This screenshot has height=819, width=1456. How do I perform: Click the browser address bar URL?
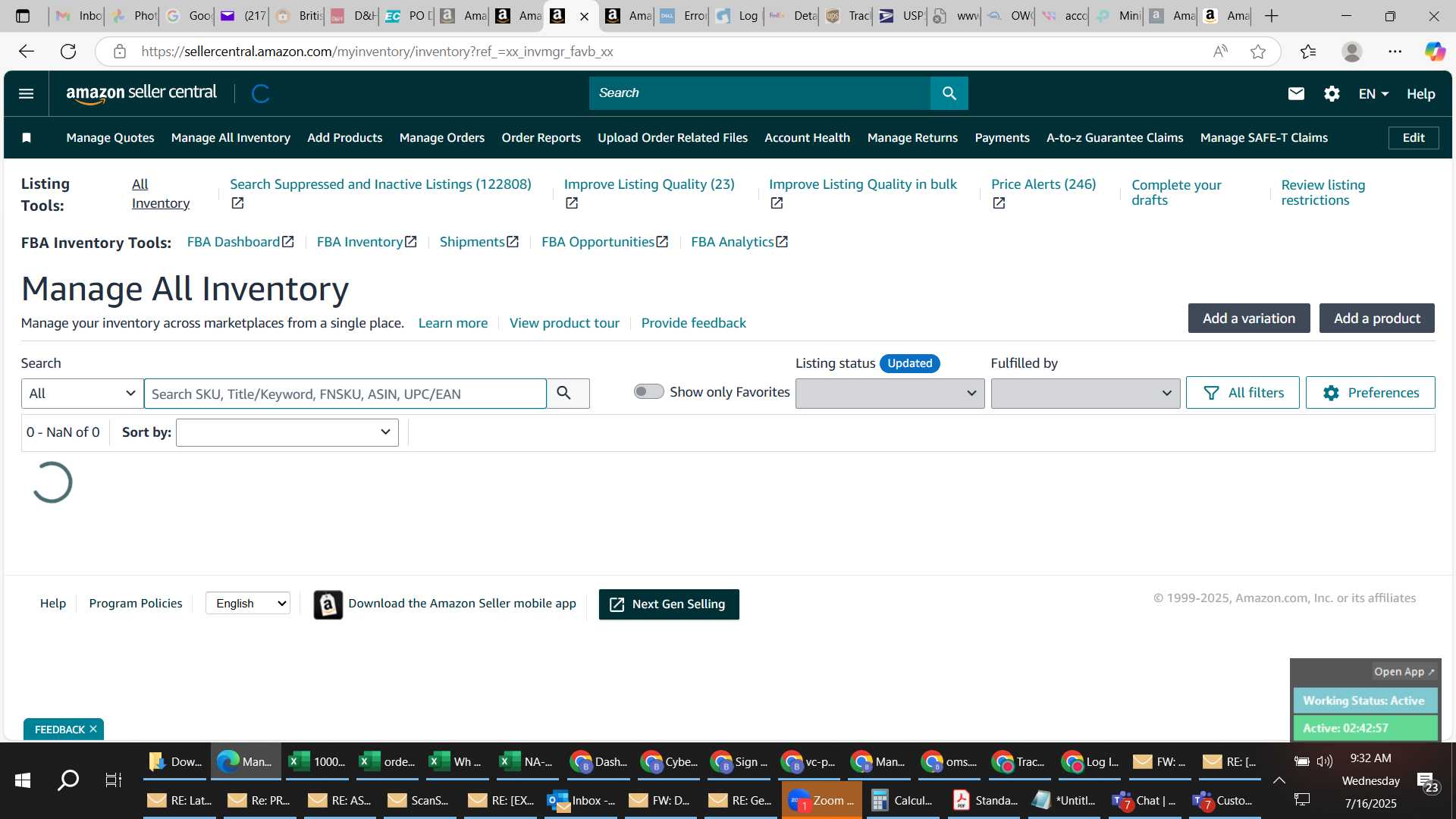pos(377,51)
